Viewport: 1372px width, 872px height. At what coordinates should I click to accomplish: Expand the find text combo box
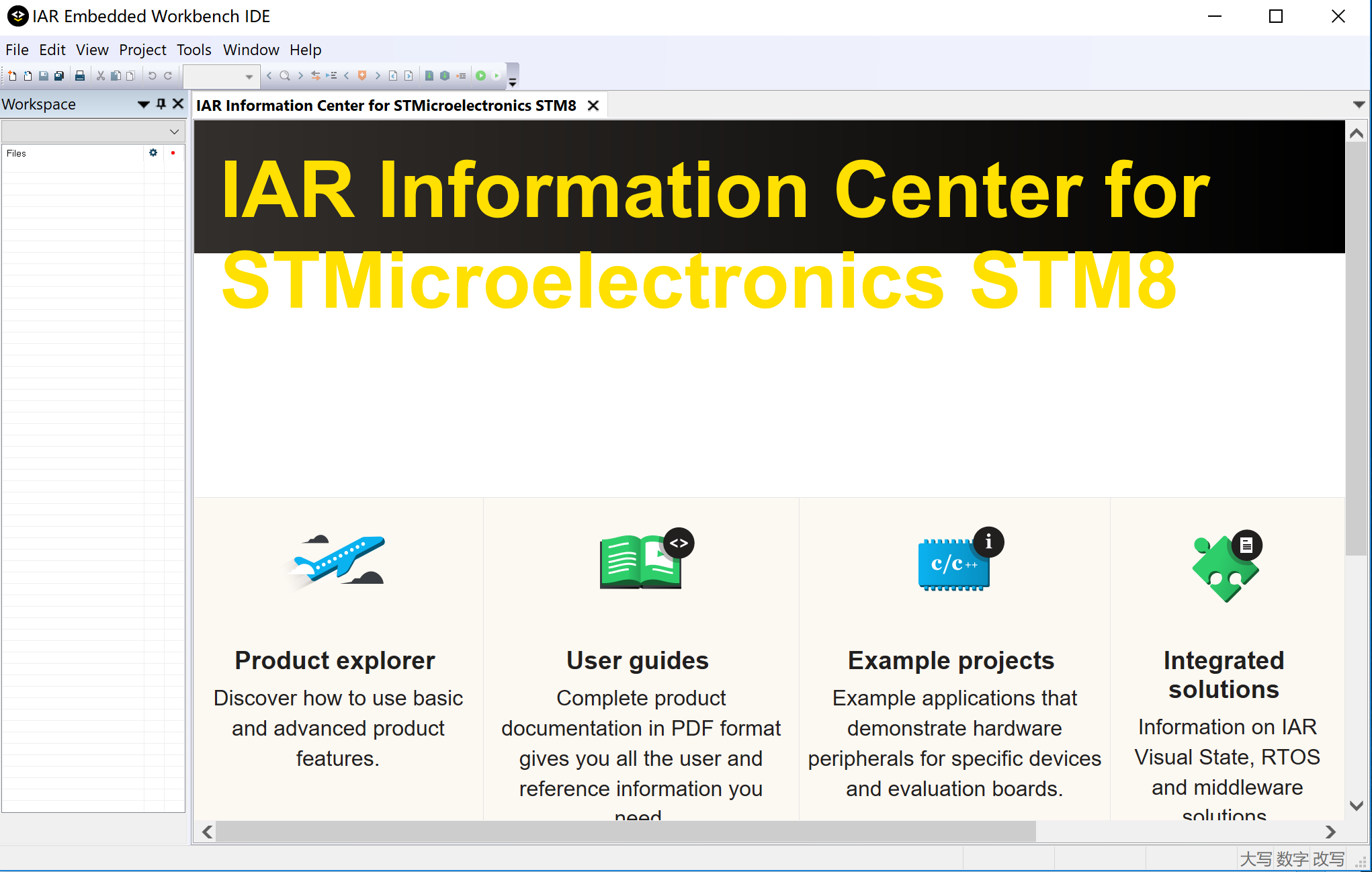point(249,76)
